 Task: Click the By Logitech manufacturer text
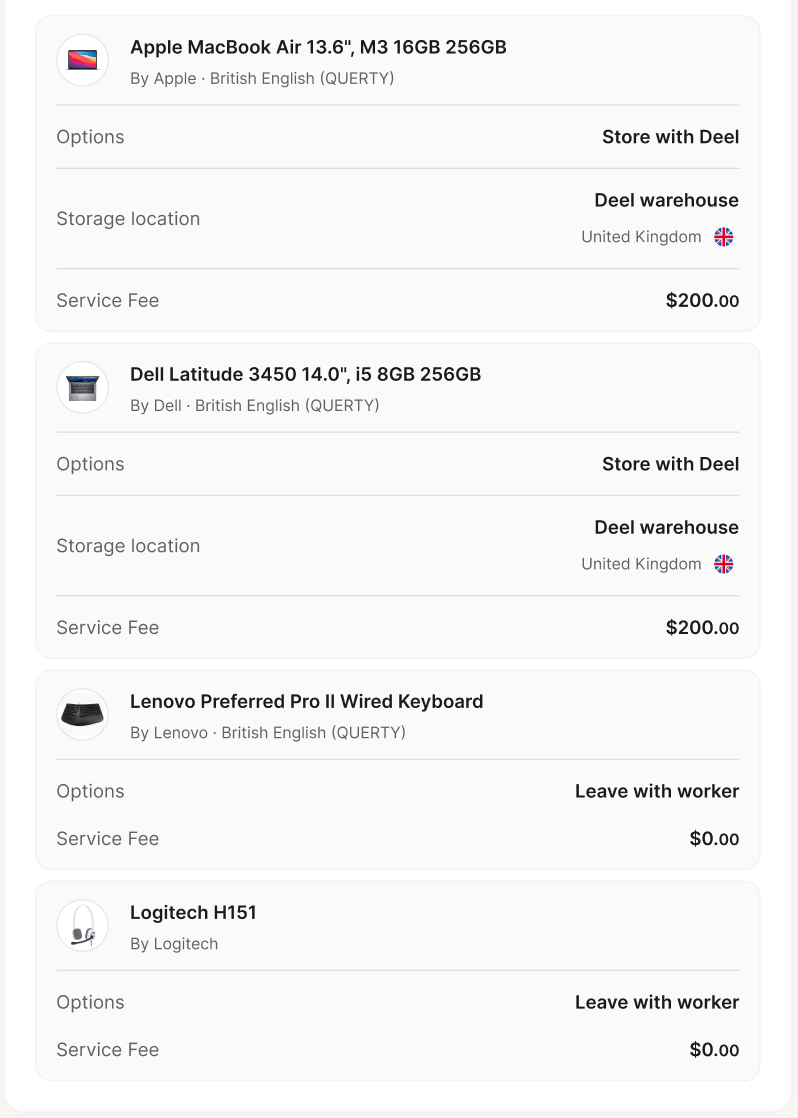pos(174,944)
